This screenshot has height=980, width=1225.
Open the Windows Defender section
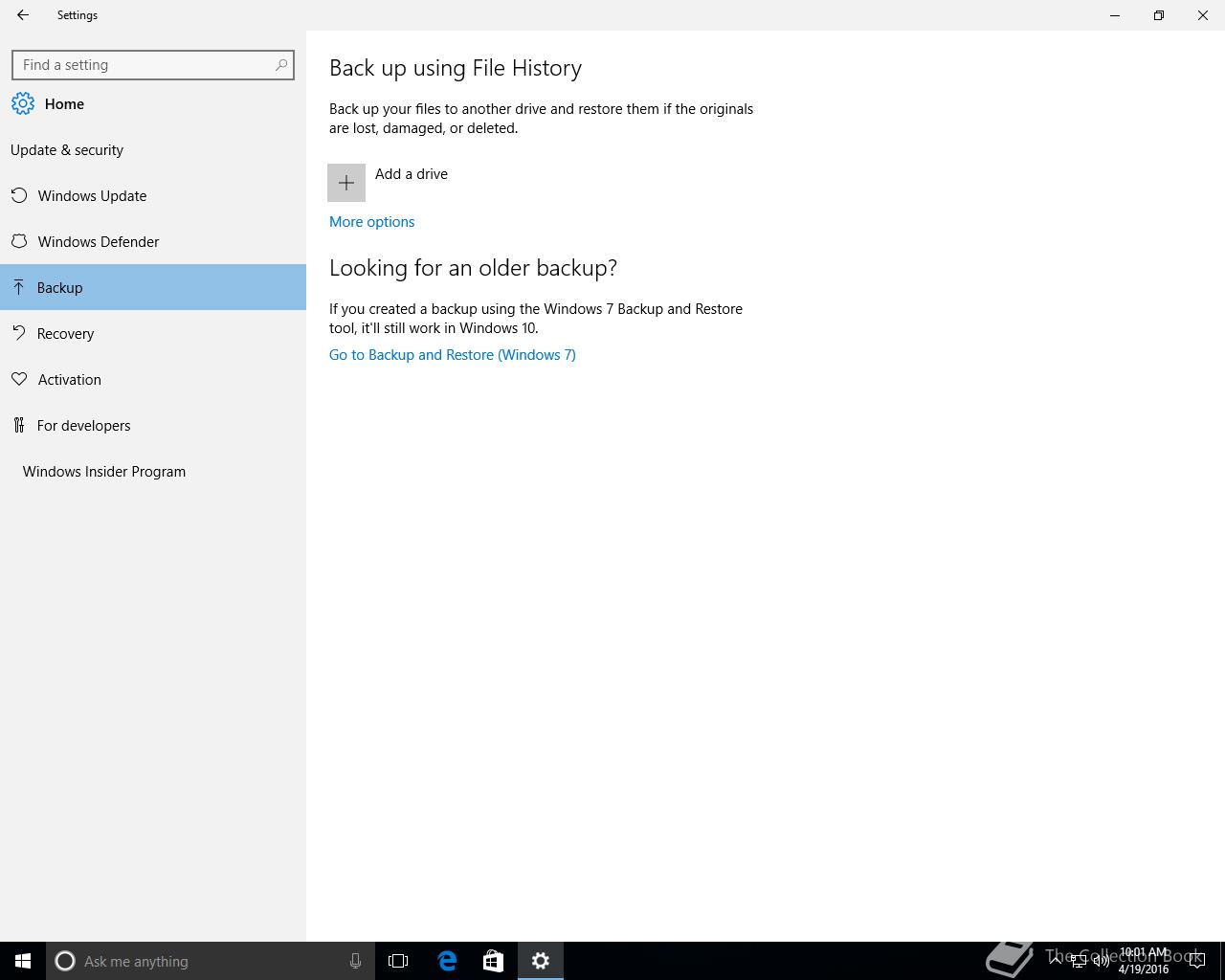coord(153,242)
